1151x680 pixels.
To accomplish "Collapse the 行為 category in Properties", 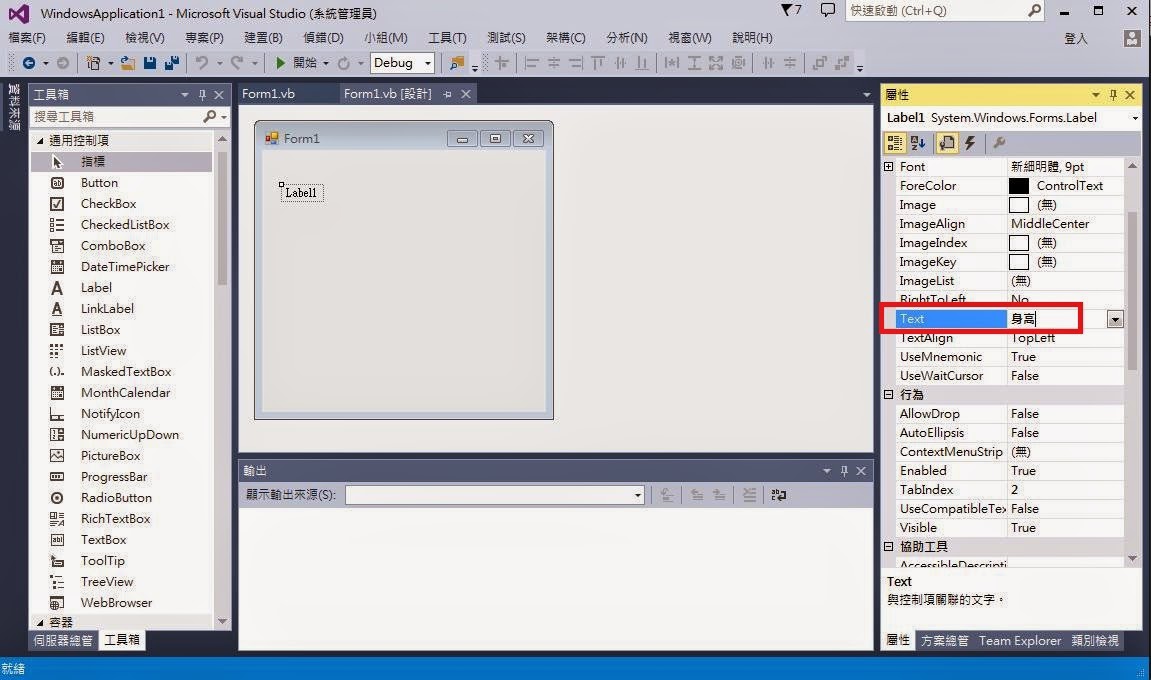I will pyautogui.click(x=888, y=395).
